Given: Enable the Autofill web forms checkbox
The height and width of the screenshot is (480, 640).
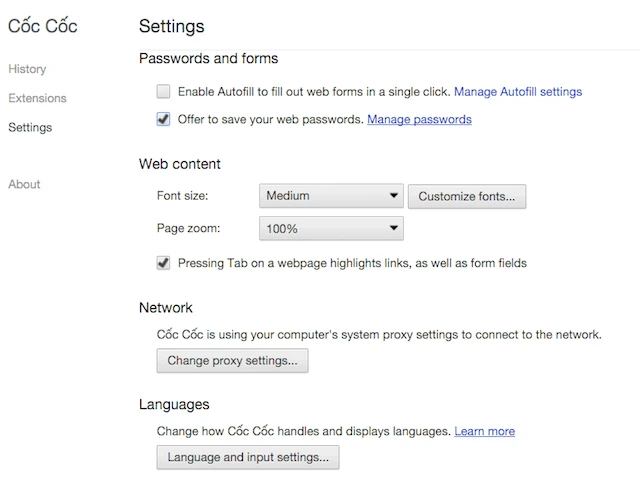Looking at the screenshot, I should coord(164,92).
